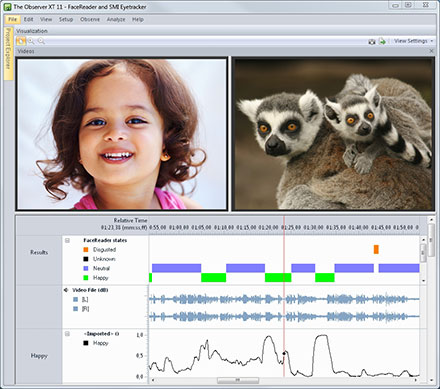Click the Happy bar near 01:30.00
Screen dimensions: 440x389
[325, 277]
